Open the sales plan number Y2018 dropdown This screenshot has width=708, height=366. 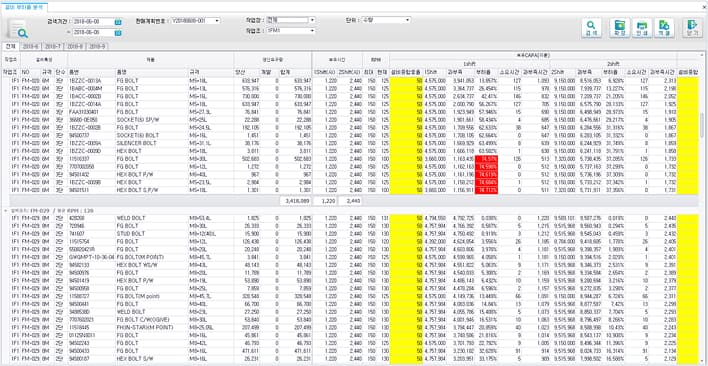(217, 21)
